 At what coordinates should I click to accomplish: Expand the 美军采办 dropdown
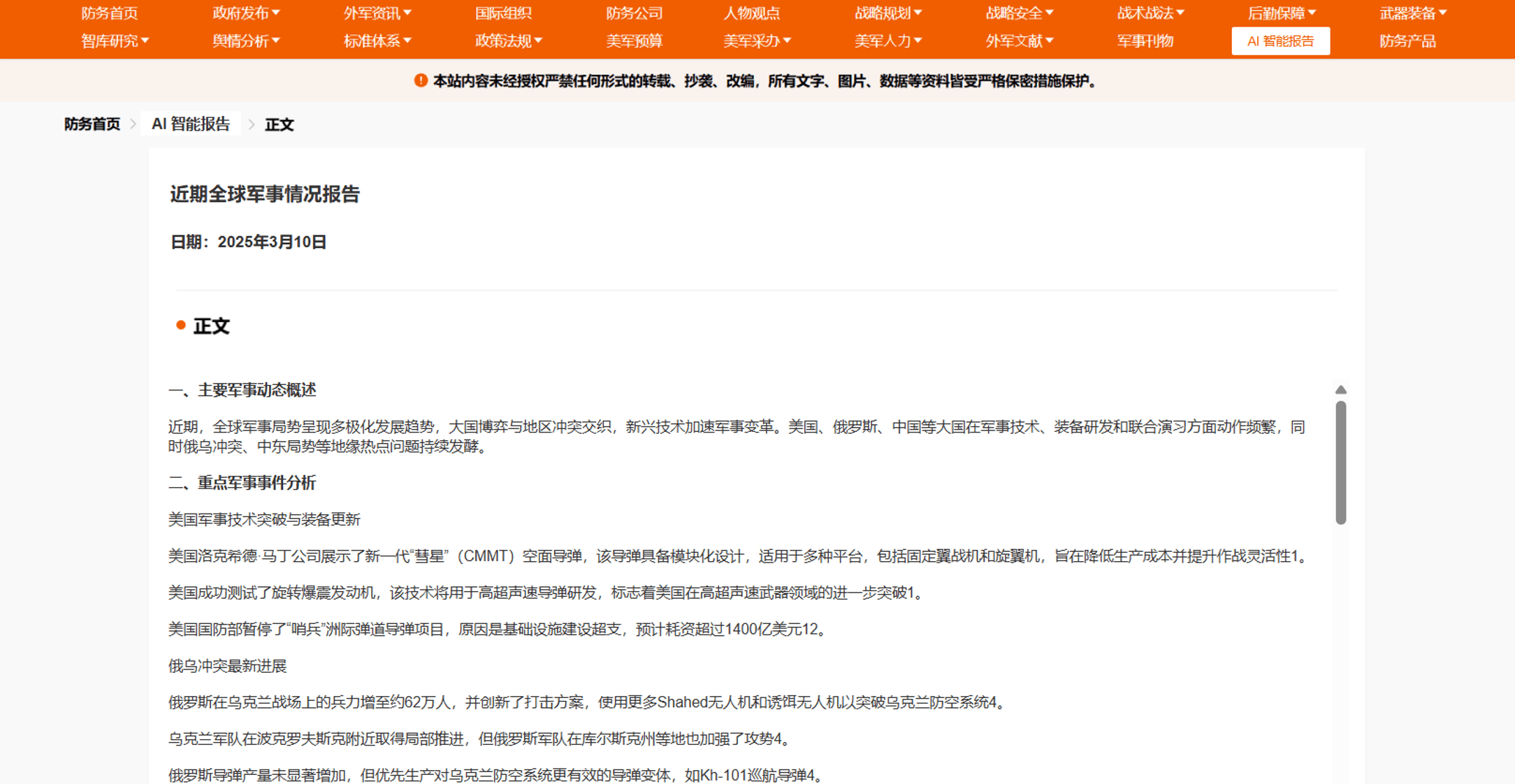pos(757,41)
